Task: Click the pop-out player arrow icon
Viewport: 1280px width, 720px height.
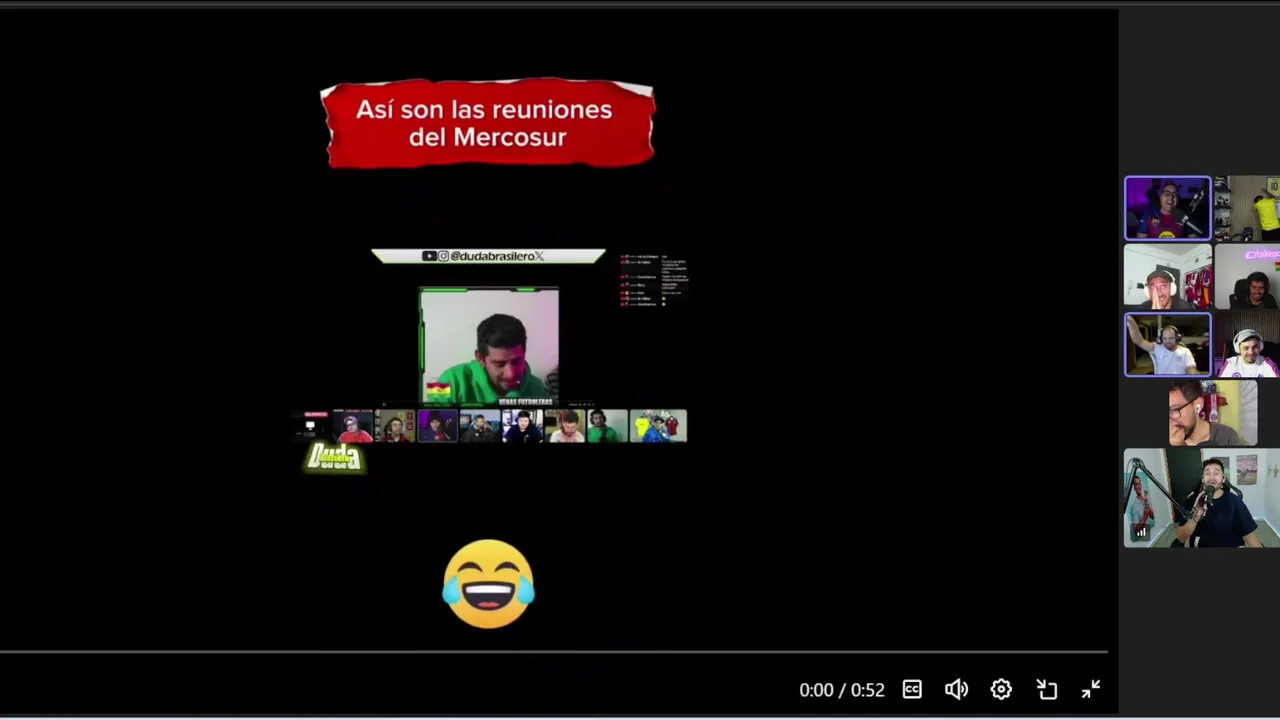Action: [x=1047, y=689]
